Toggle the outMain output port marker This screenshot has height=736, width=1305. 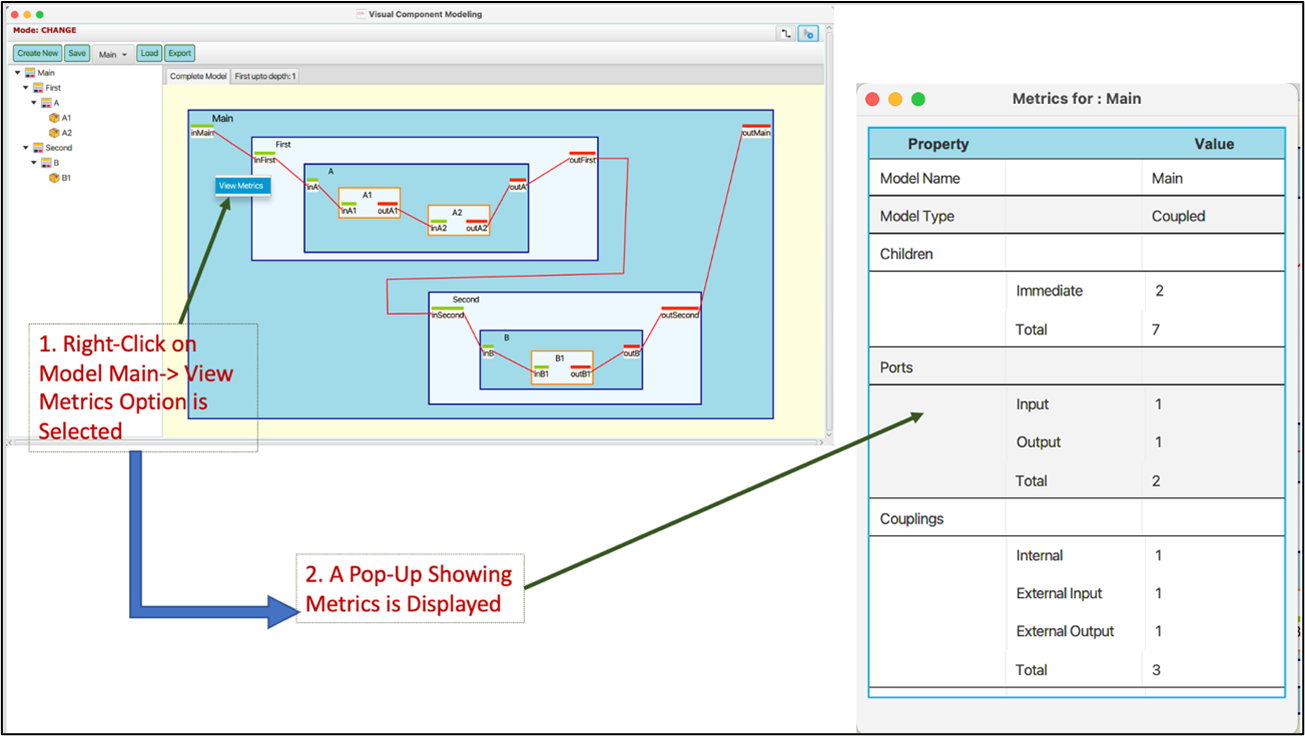coord(758,125)
